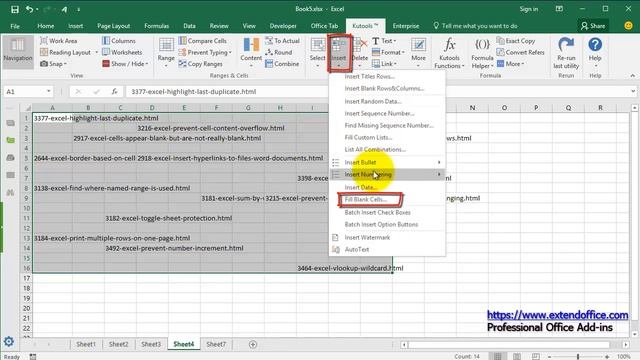Open the Worksheets tool
Image resolution: width=640 pixels, height=360 pixels.
(122, 52)
